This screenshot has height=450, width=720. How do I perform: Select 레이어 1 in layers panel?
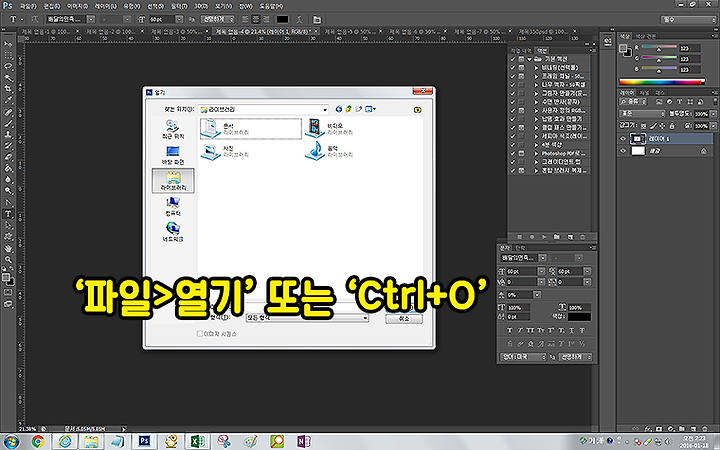point(666,139)
